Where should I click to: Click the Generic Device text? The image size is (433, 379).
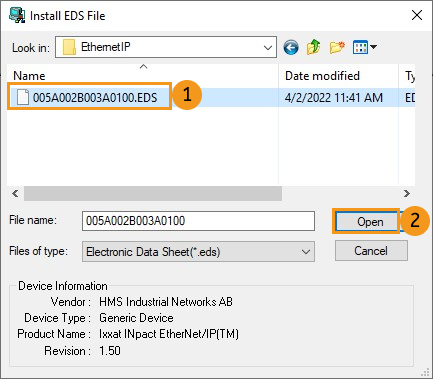(136, 318)
